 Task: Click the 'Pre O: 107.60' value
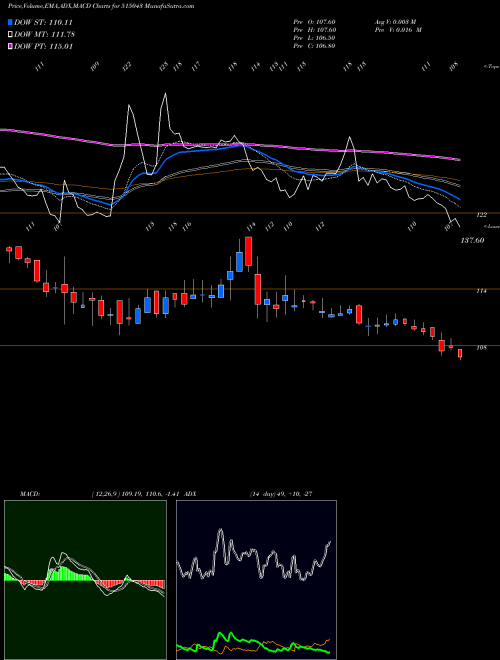pyautogui.click(x=314, y=21)
